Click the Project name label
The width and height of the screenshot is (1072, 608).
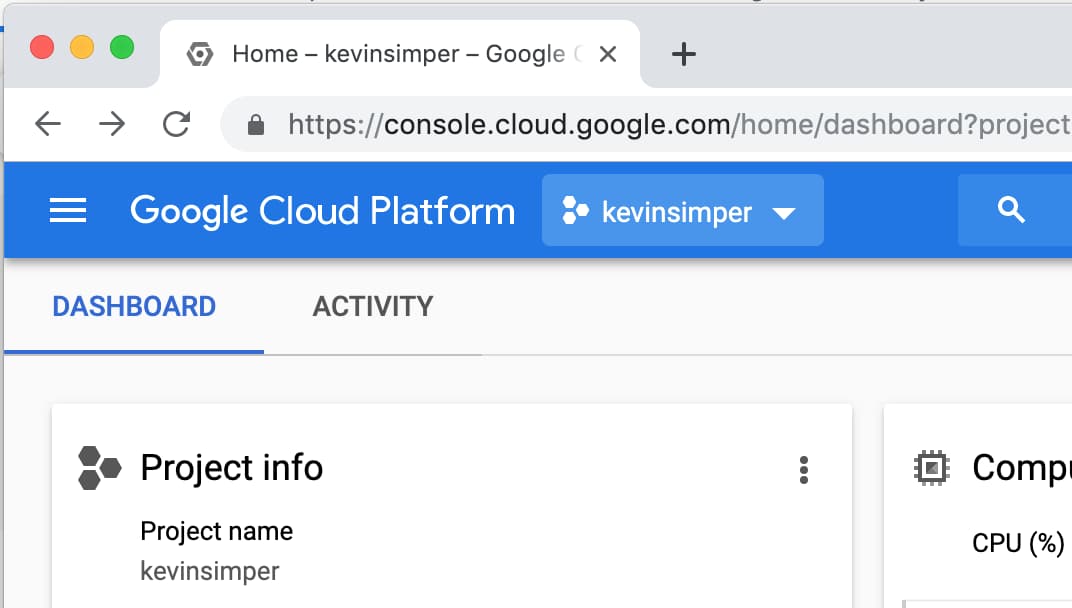[x=217, y=531]
